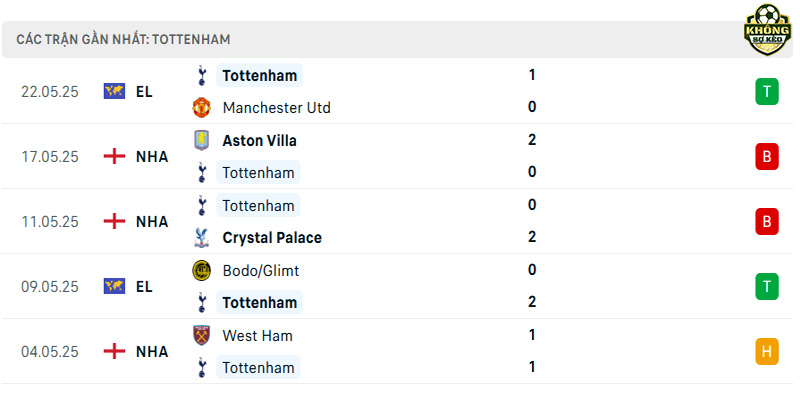Screen dimensions: 800x400
Task: Click the green T result badge for 22.05.25
Action: 767,91
